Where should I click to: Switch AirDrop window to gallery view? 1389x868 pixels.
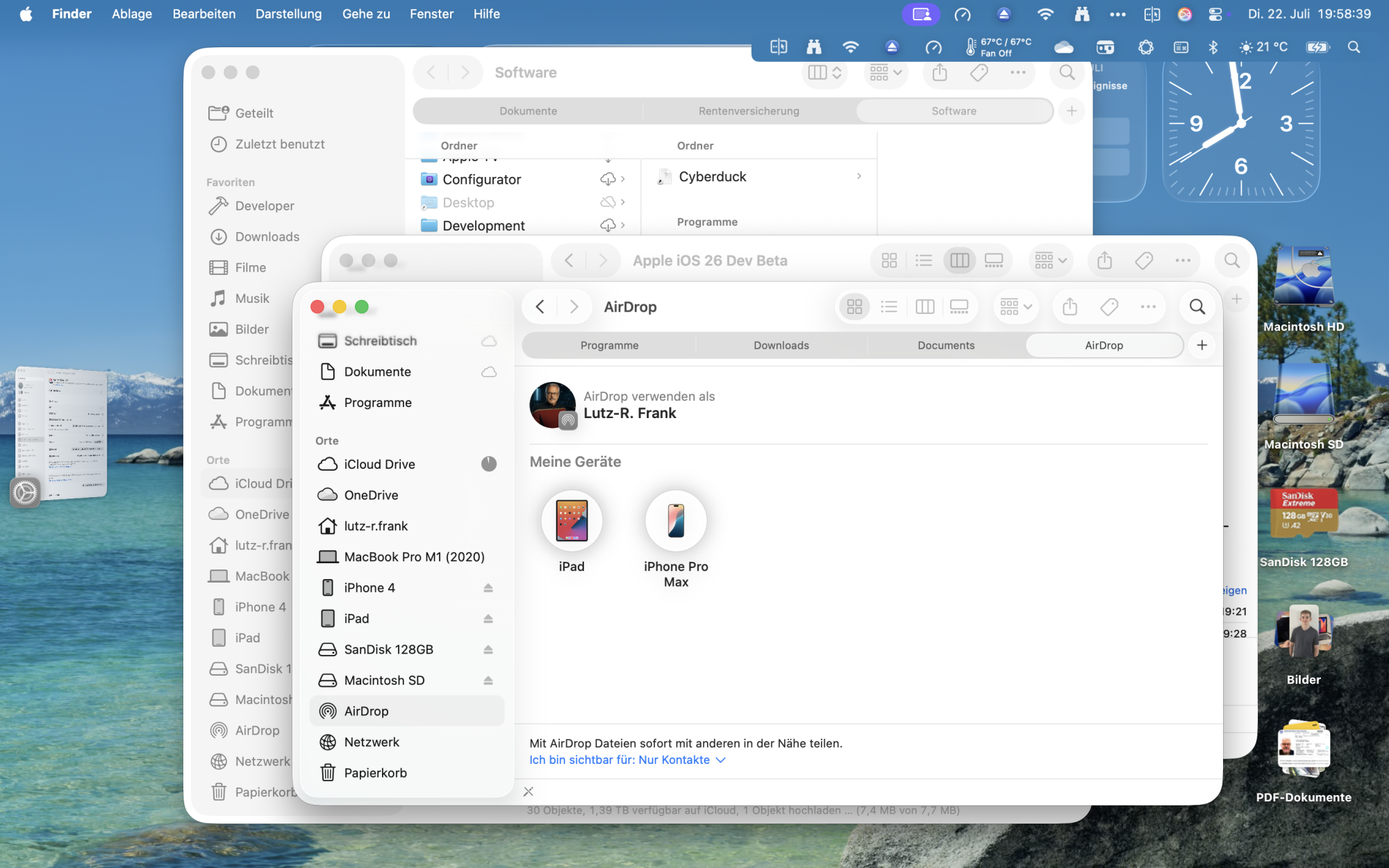[x=959, y=307]
